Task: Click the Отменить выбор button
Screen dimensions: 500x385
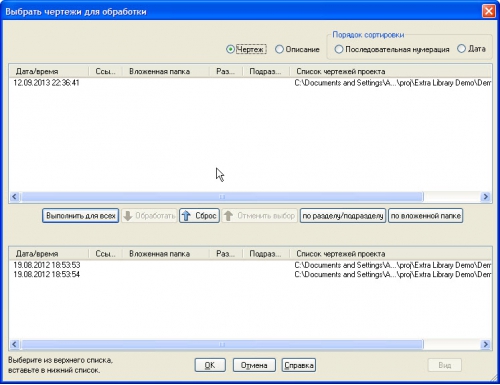Action: [260, 216]
